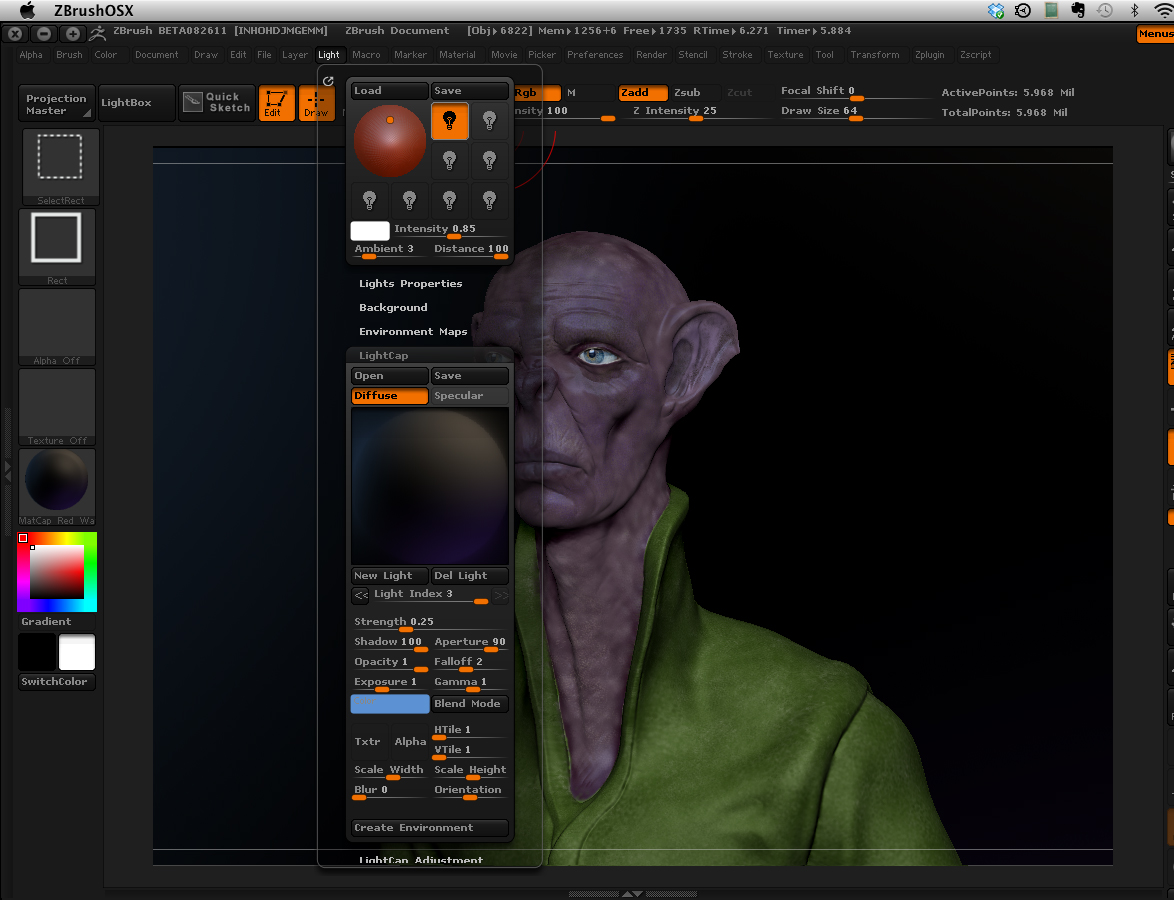1174x900 pixels.
Task: Adjust the Strength 0.25 slider
Action: click(x=430, y=623)
